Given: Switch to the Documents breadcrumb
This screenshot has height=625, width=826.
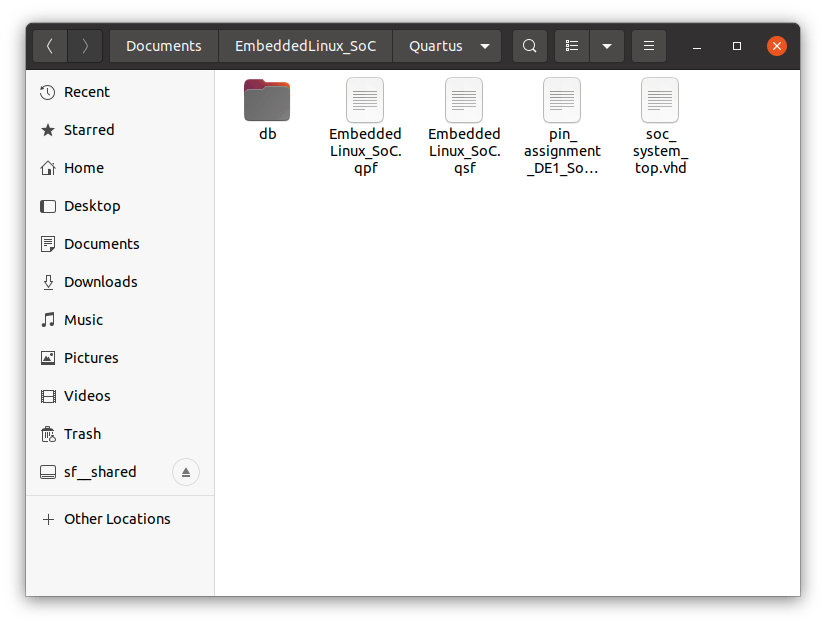Looking at the screenshot, I should (163, 45).
